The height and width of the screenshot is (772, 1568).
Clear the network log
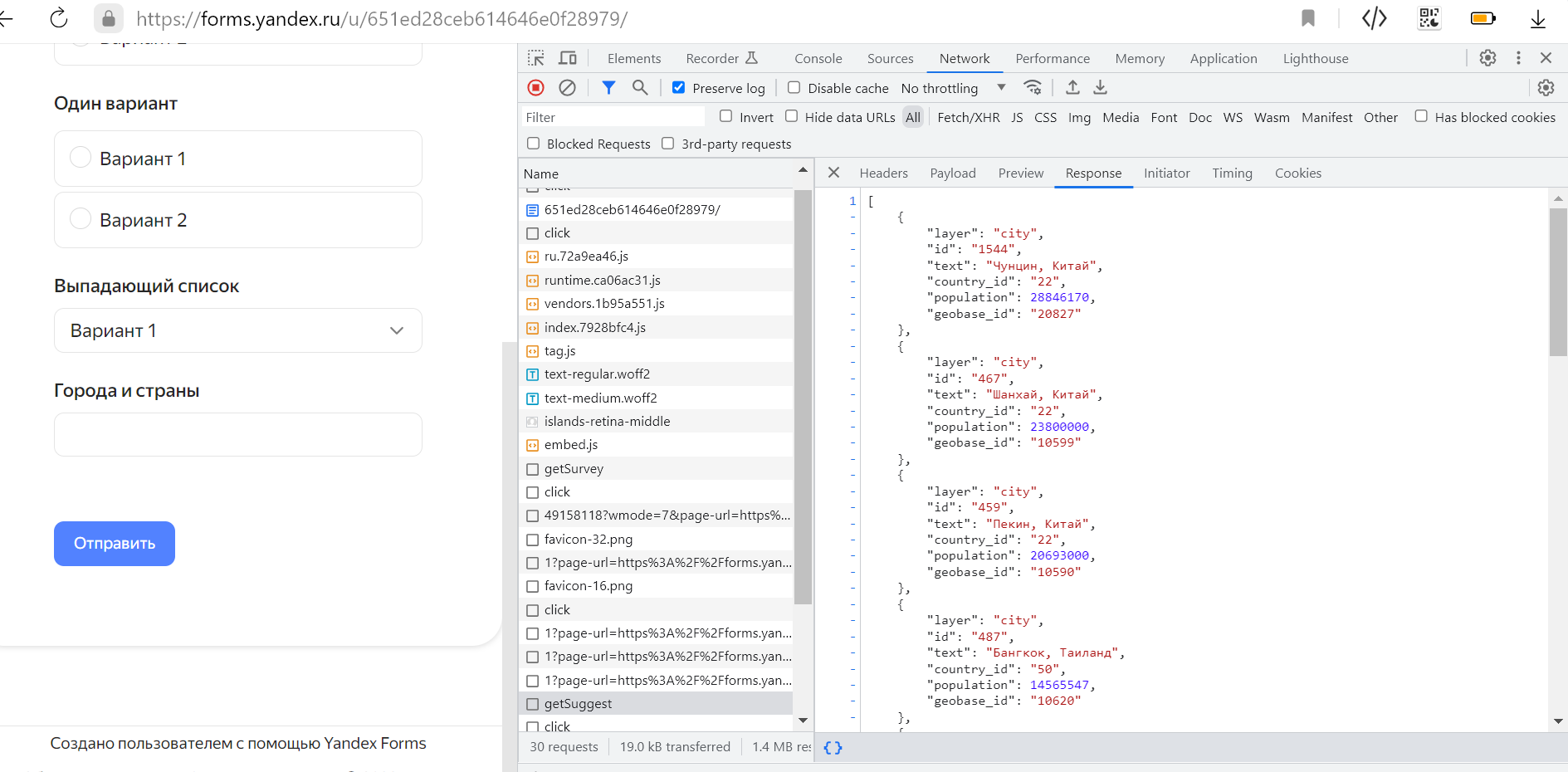[x=568, y=88]
